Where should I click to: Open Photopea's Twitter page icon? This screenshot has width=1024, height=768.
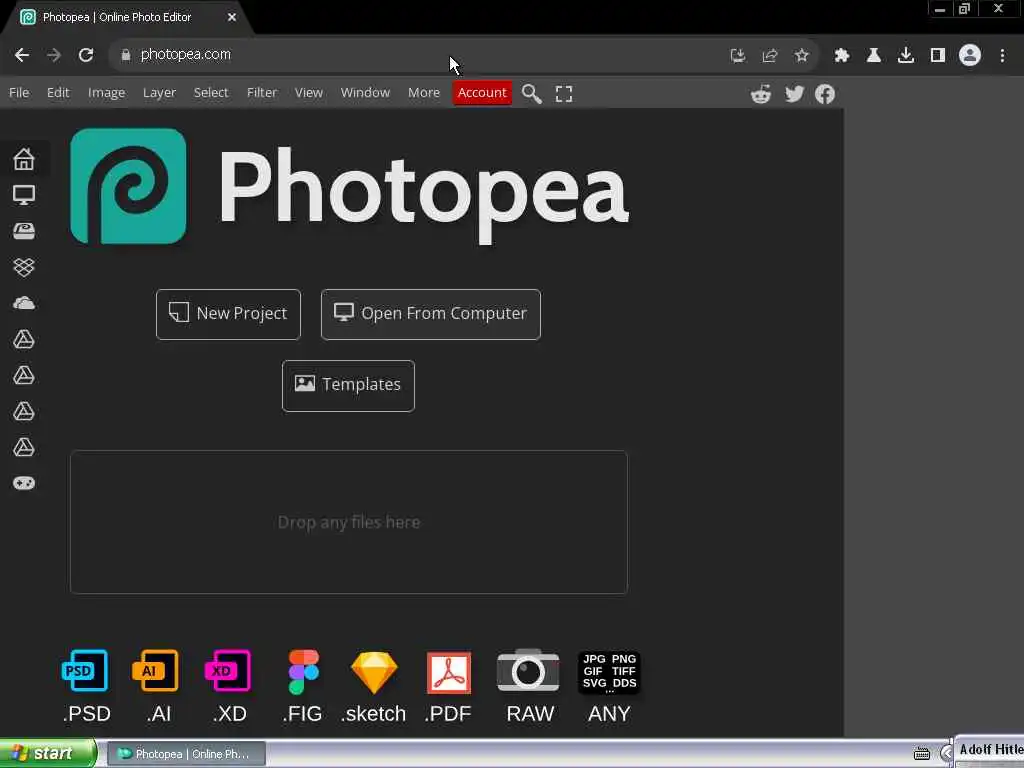coord(794,94)
